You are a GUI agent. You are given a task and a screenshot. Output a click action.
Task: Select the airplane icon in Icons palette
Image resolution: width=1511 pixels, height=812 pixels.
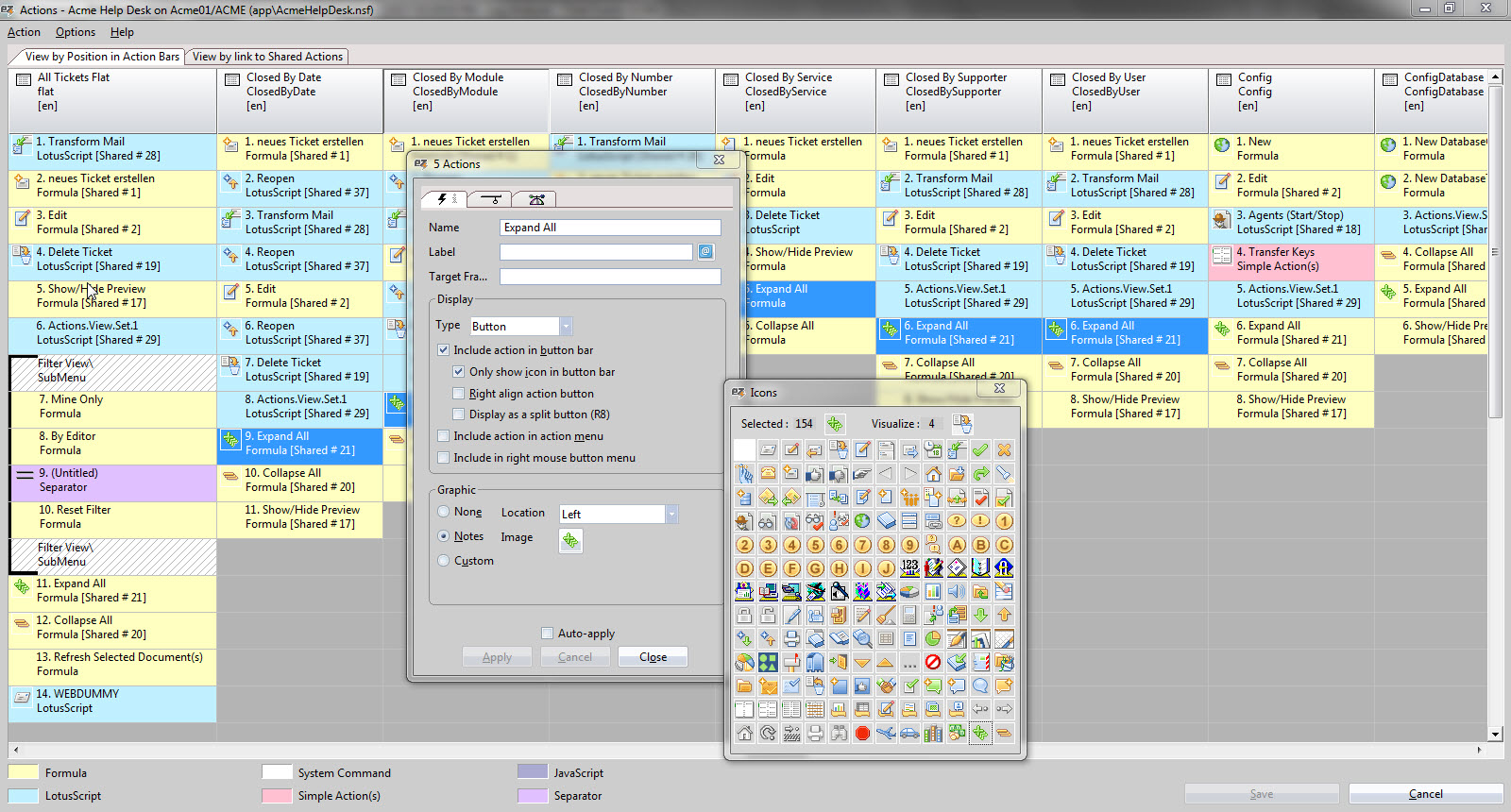pyautogui.click(x=887, y=733)
